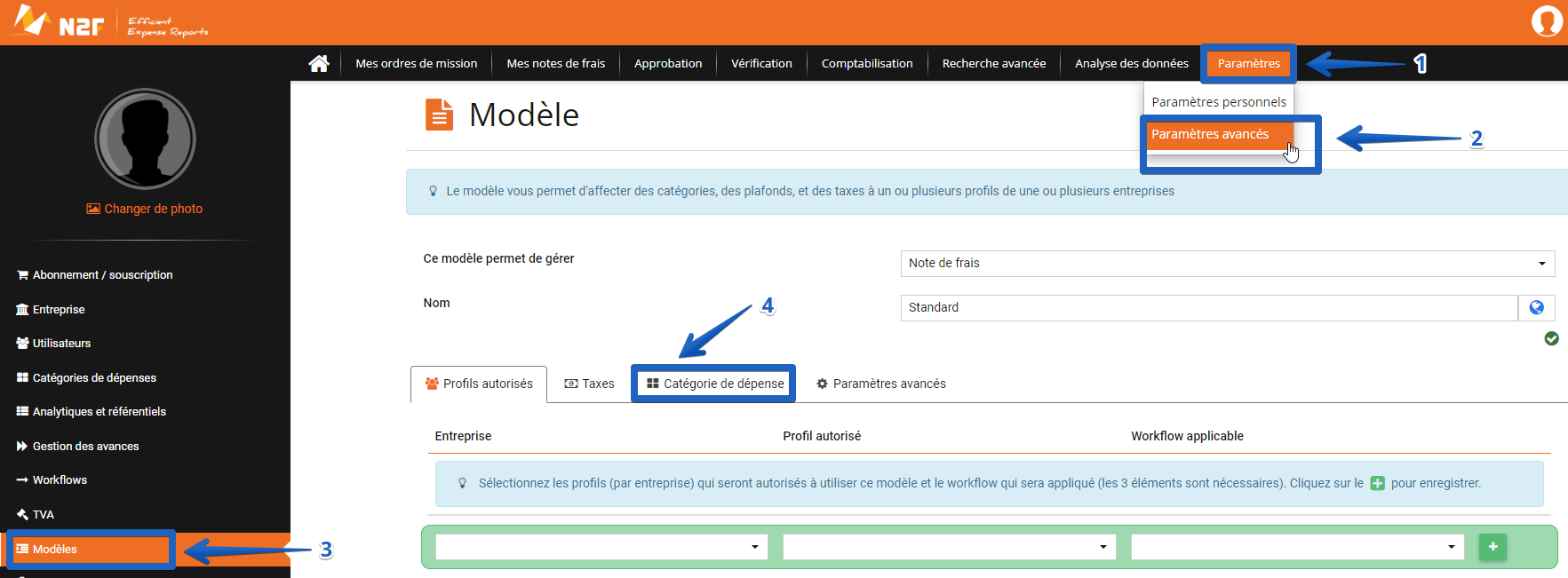Viewport: 1568px width, 578px height.
Task: Open Analytiques et référentiels in sidebar
Action: [x=91, y=412]
